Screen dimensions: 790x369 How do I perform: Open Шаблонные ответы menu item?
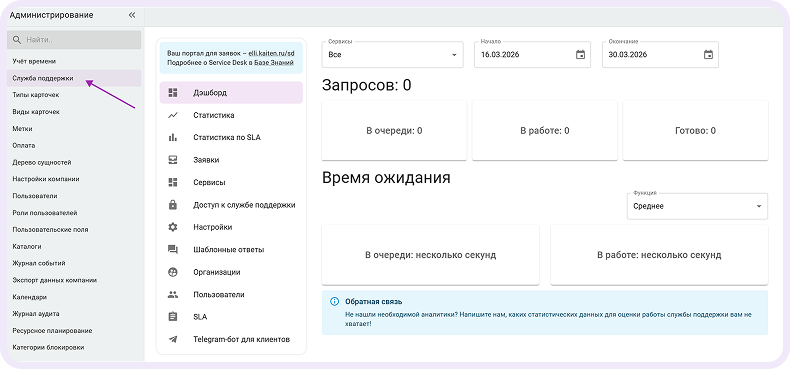tap(231, 250)
